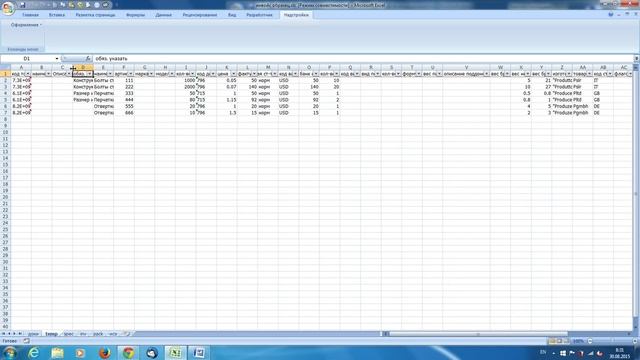The height and width of the screenshot is (360, 640).
Task: Select the cell with price 0.05
Action: tap(227, 80)
